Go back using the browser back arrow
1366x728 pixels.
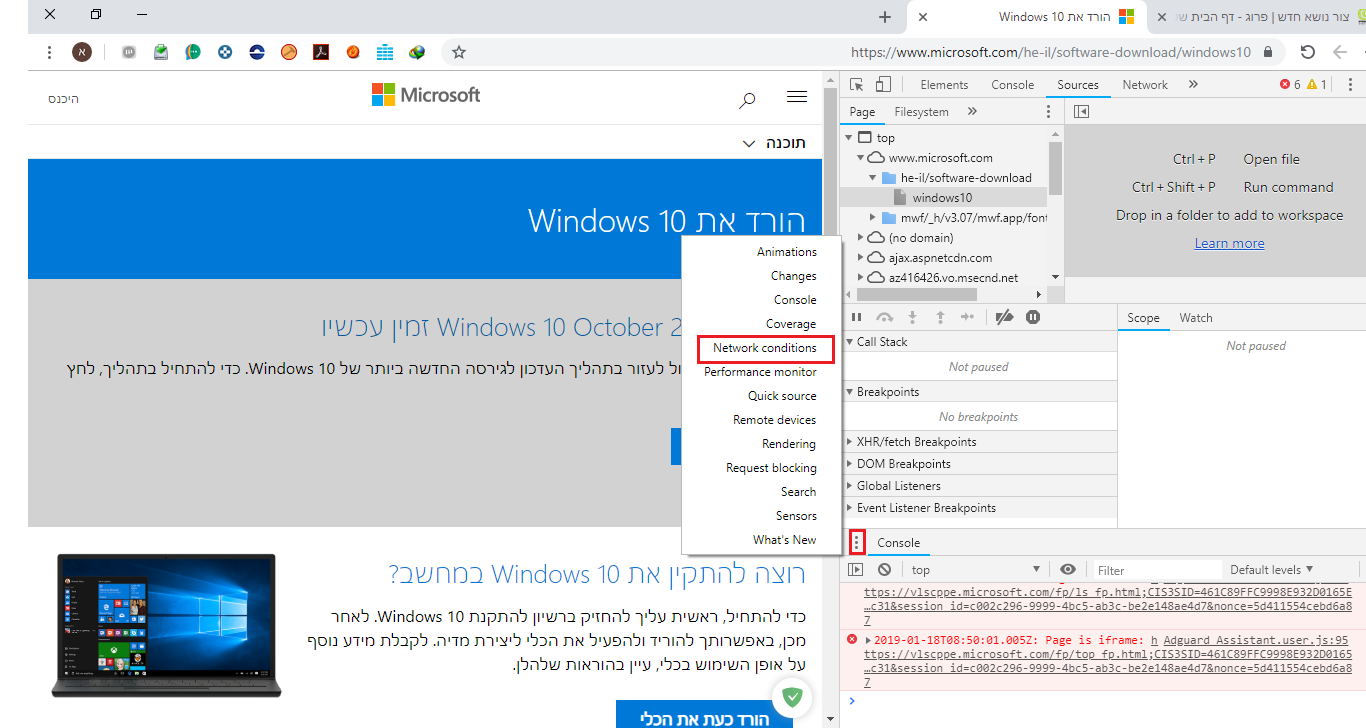(x=1340, y=52)
